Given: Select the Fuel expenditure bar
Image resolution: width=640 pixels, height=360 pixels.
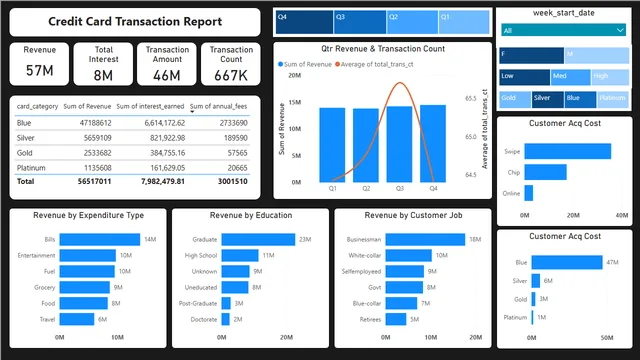Looking at the screenshot, I should coord(87,271).
